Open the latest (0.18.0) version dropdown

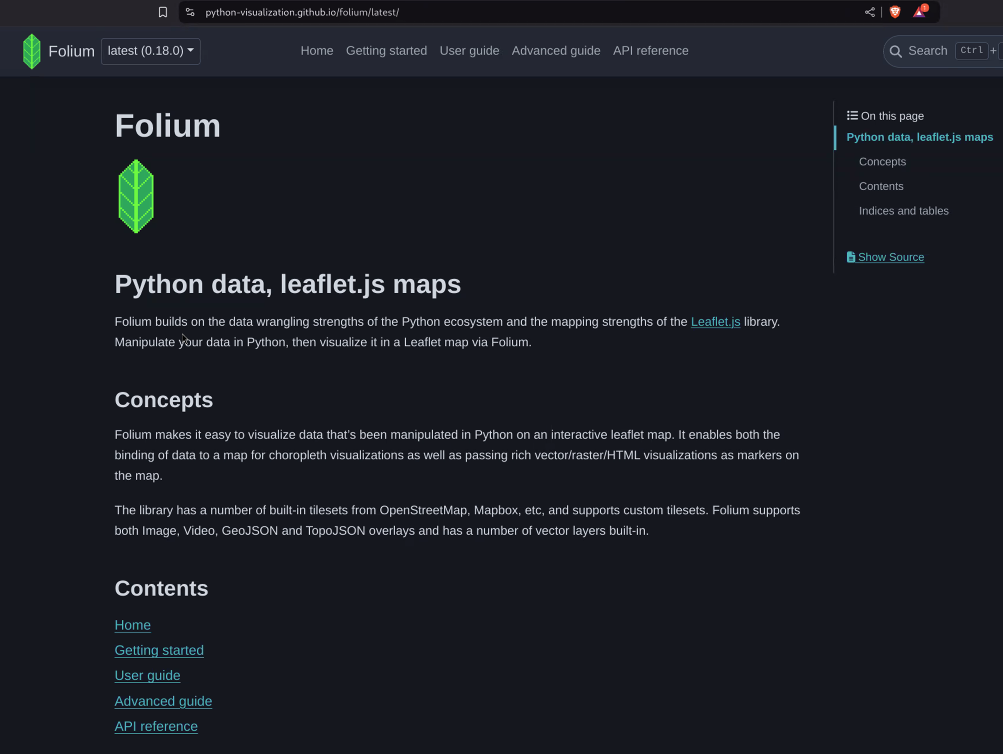tap(151, 51)
